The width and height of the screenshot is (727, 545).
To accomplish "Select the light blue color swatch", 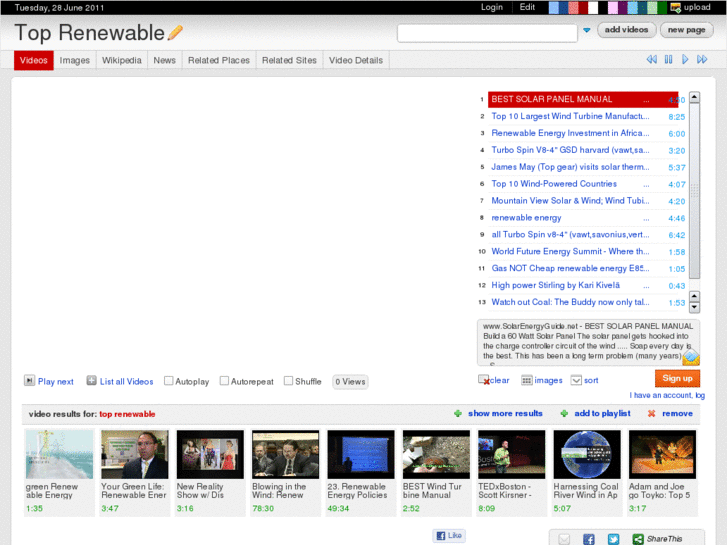I will pos(554,7).
